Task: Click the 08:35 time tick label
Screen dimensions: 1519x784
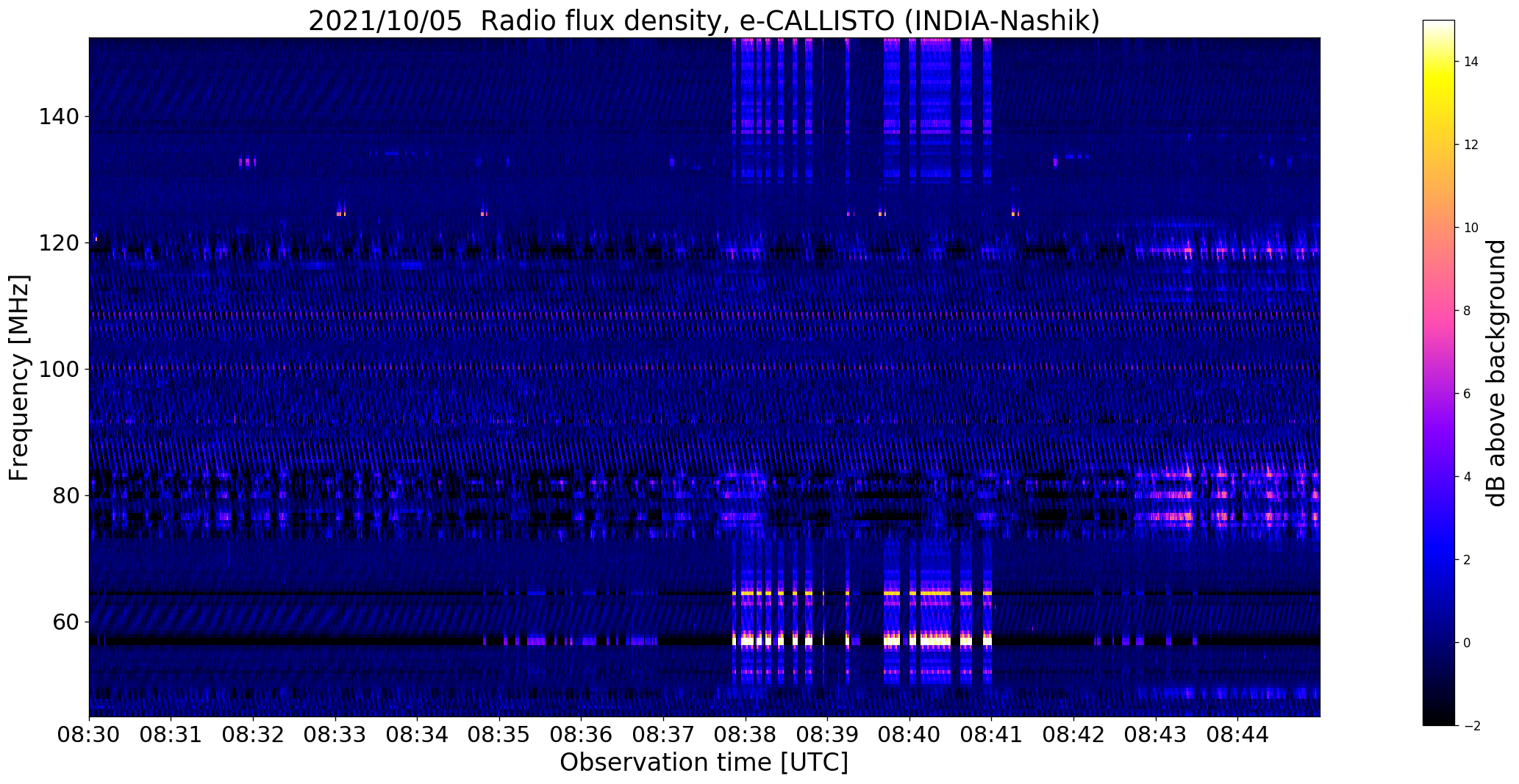Action: [x=499, y=735]
